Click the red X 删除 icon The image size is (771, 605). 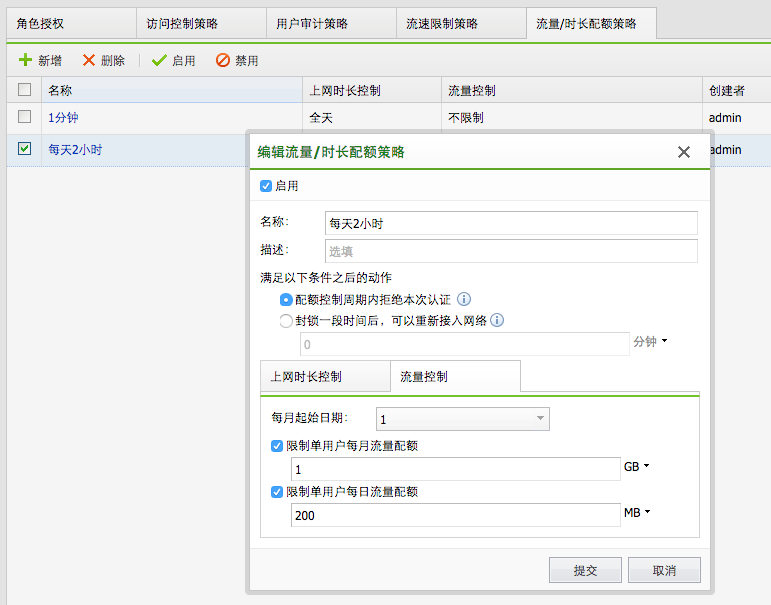[x=89, y=61]
